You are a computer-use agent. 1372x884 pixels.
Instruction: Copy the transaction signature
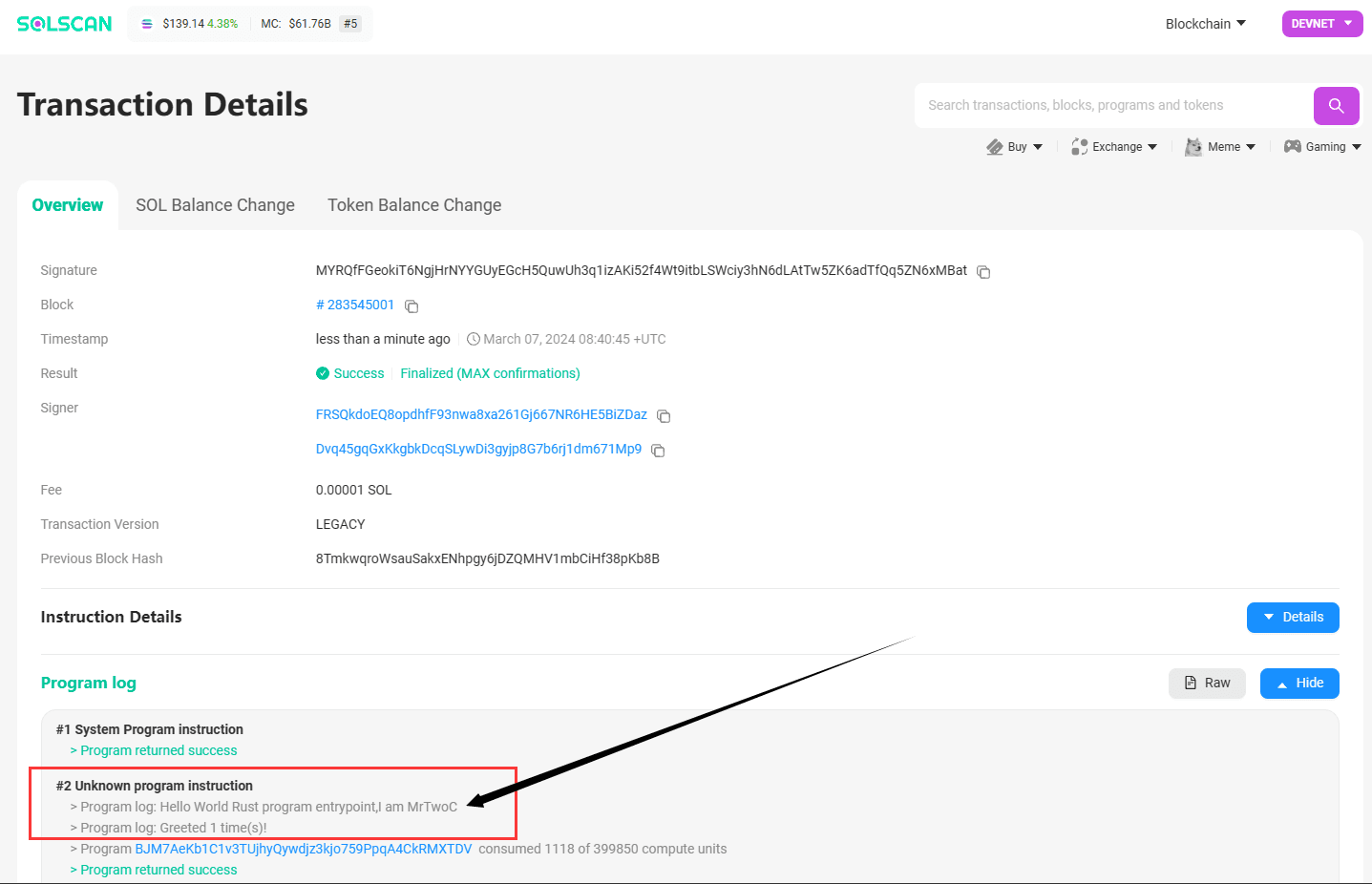coord(983,272)
